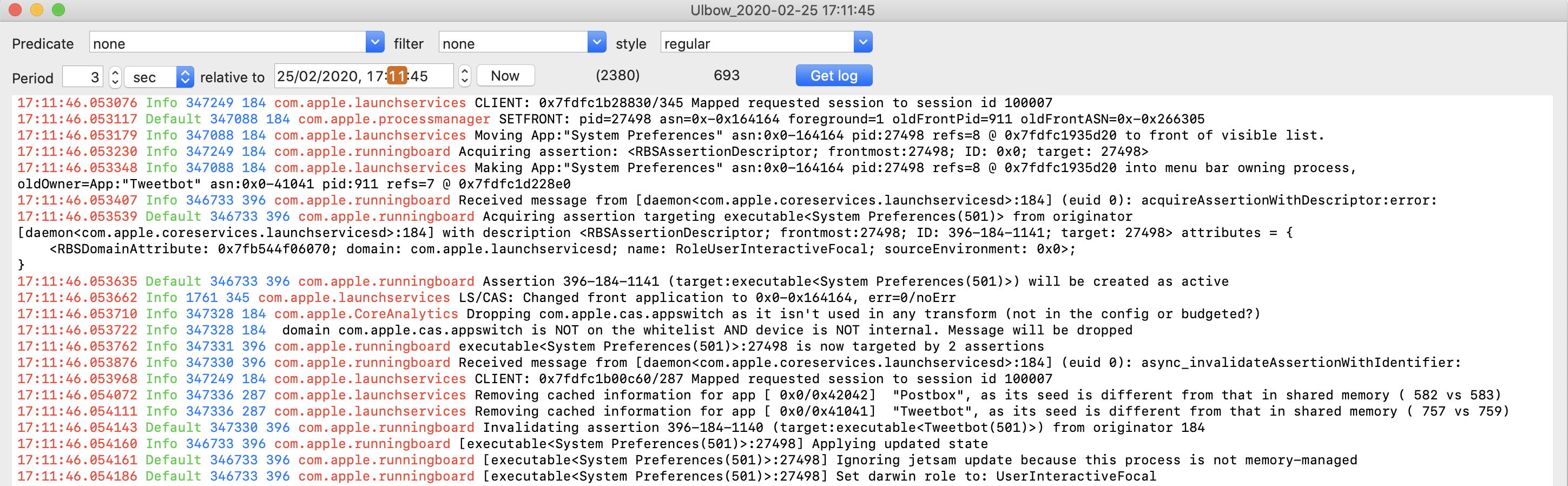
Task: Close the Ulbow window with red button
Action: pyautogui.click(x=15, y=10)
